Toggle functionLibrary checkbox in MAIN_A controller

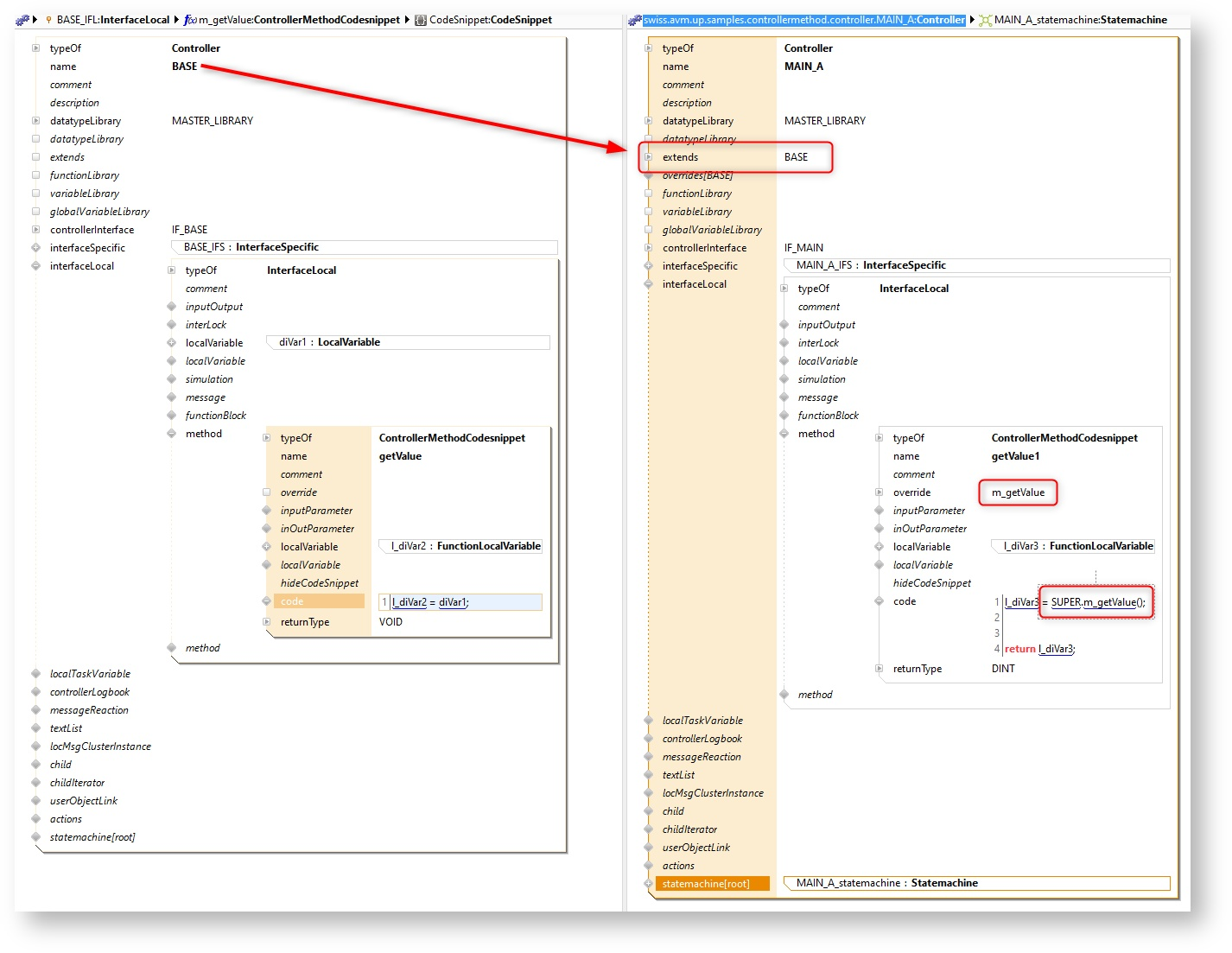648,194
